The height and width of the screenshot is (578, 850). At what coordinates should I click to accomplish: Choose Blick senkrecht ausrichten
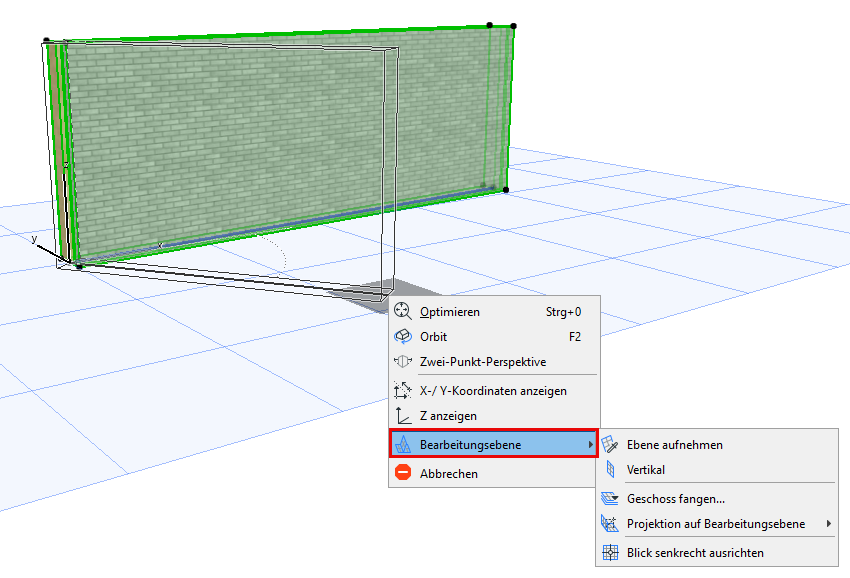pos(717,553)
